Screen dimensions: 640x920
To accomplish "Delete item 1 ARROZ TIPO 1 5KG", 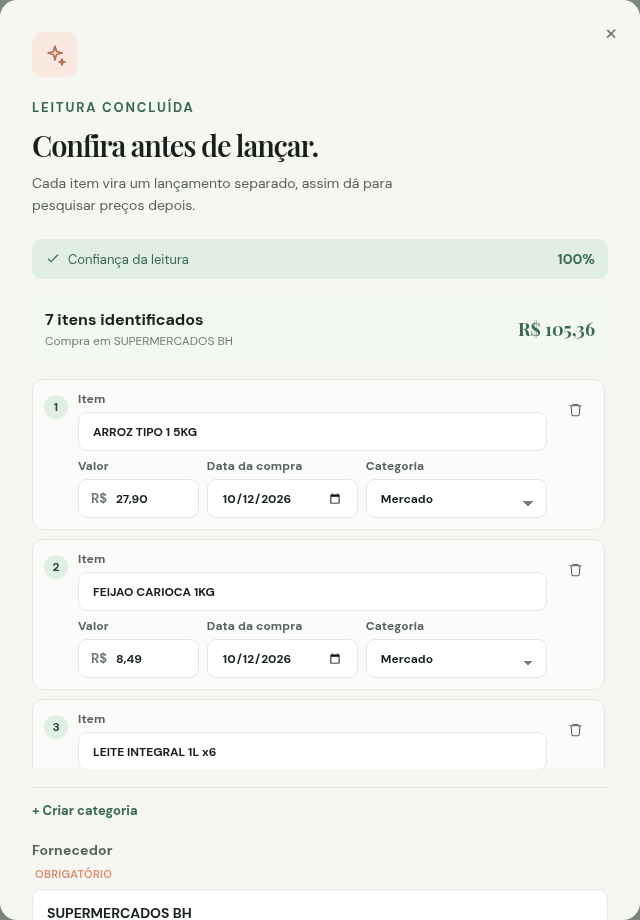I will 575,410.
